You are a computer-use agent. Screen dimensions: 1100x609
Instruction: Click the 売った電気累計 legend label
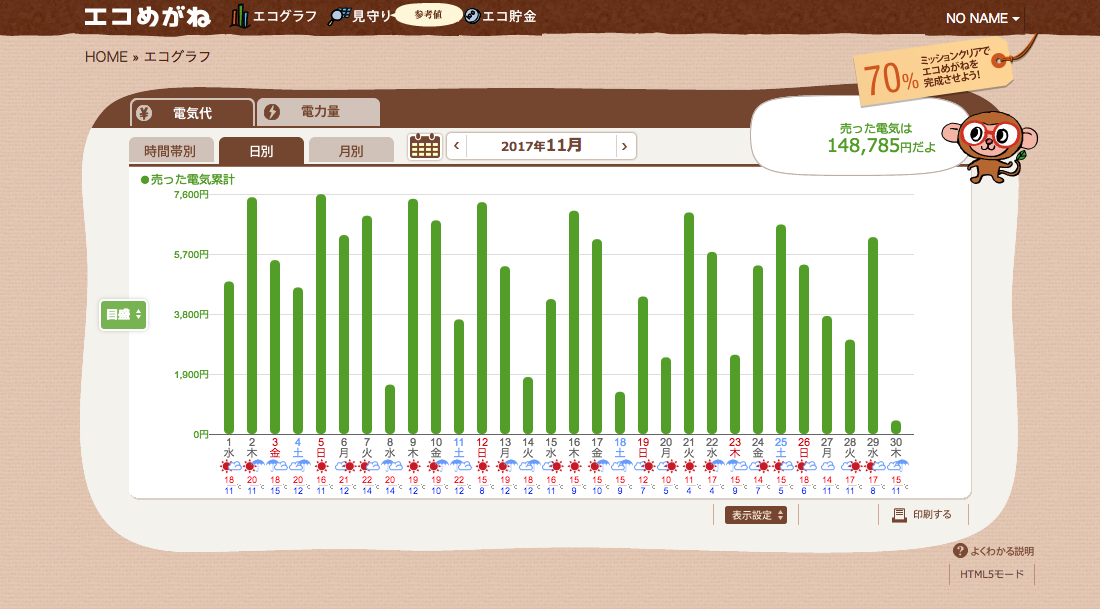[x=188, y=180]
